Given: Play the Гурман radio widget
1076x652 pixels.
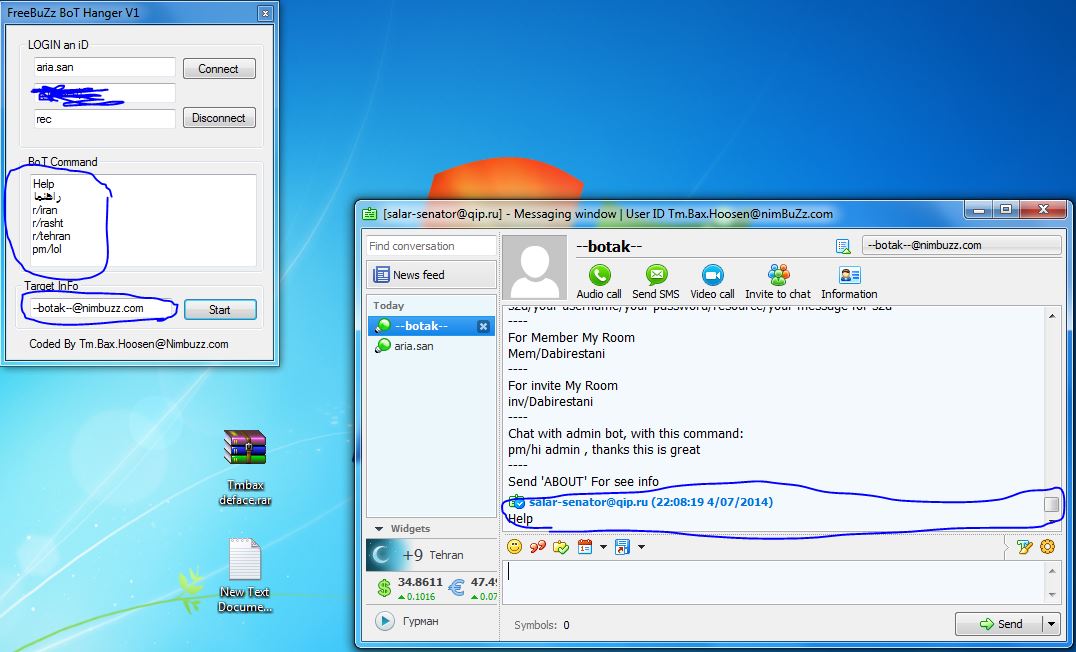Looking at the screenshot, I should pos(384,621).
